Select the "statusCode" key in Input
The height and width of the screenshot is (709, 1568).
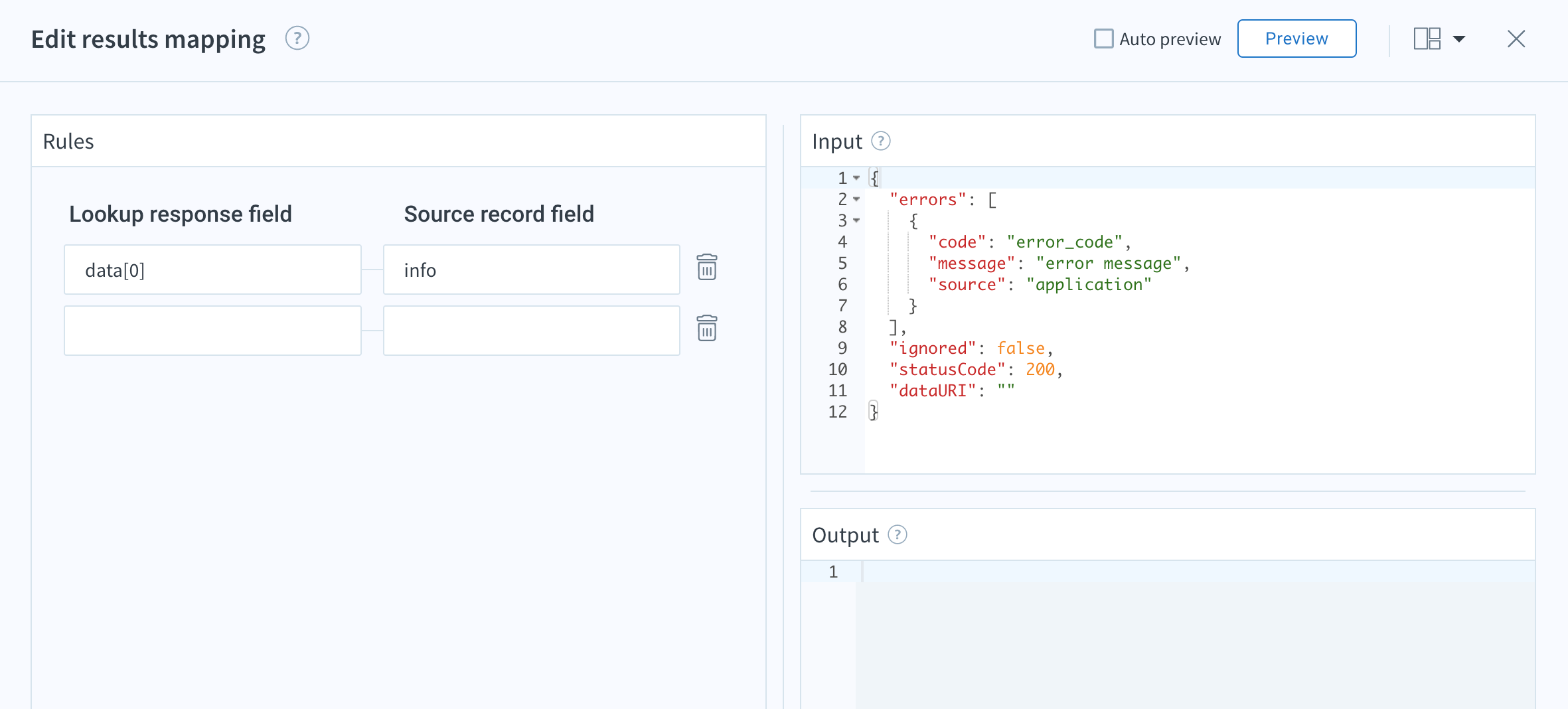(947, 369)
